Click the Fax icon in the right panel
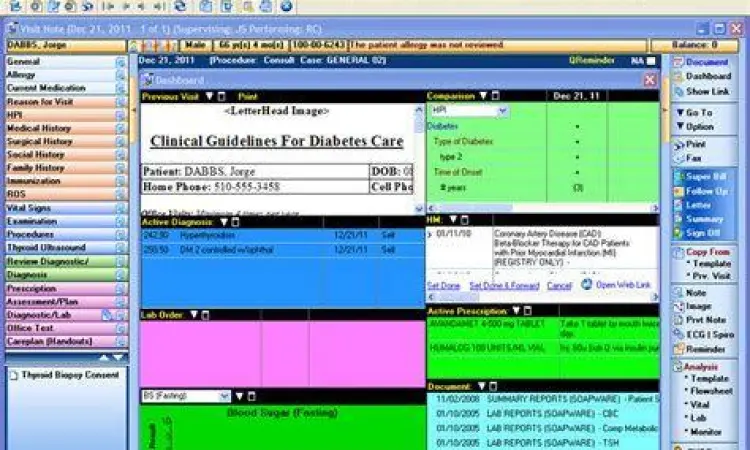Viewport: 750px width, 450px height. 678,158
